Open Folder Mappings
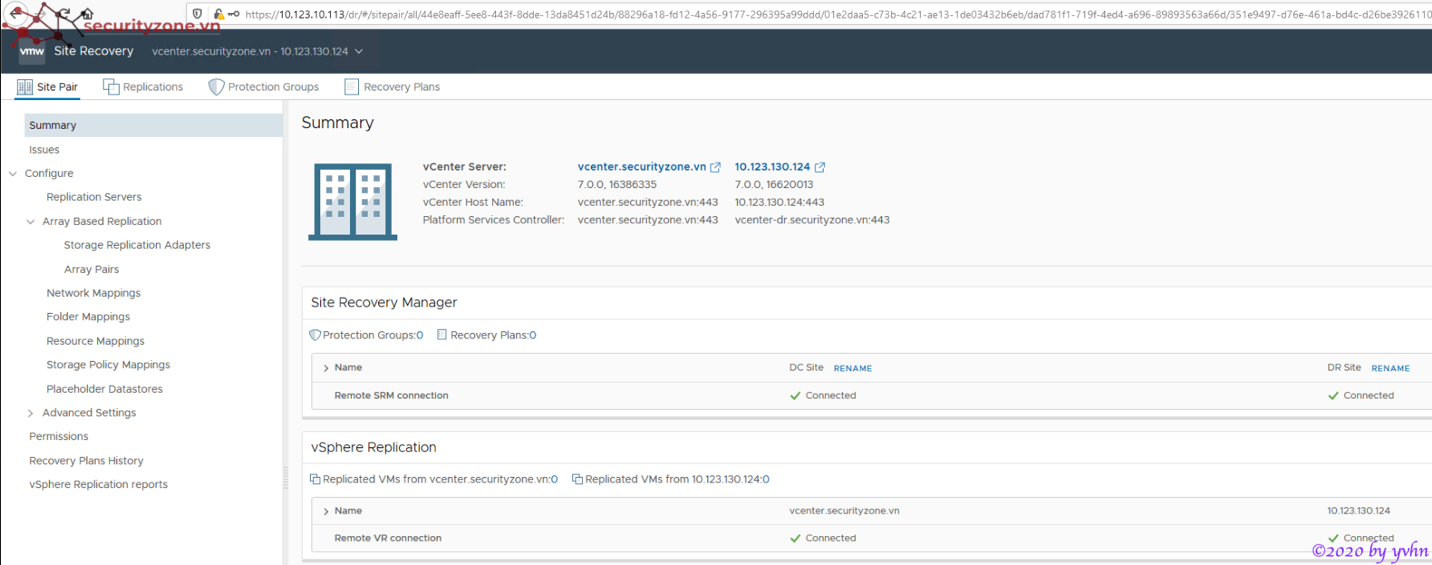The image size is (1432, 565). click(x=88, y=317)
